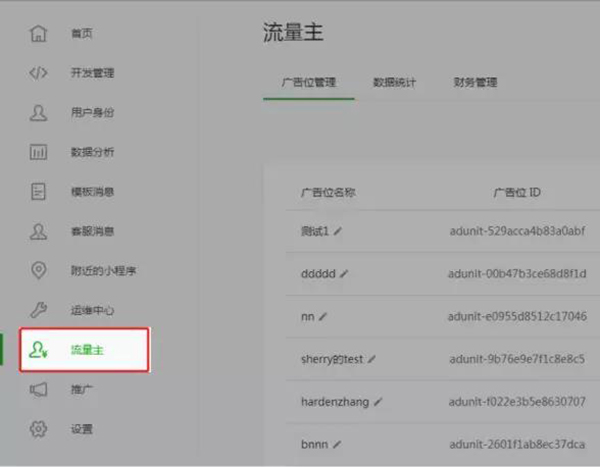Image resolution: width=600 pixels, height=467 pixels.
Task: Click the location pin icon for 附近的小程序
Action: [x=39, y=270]
